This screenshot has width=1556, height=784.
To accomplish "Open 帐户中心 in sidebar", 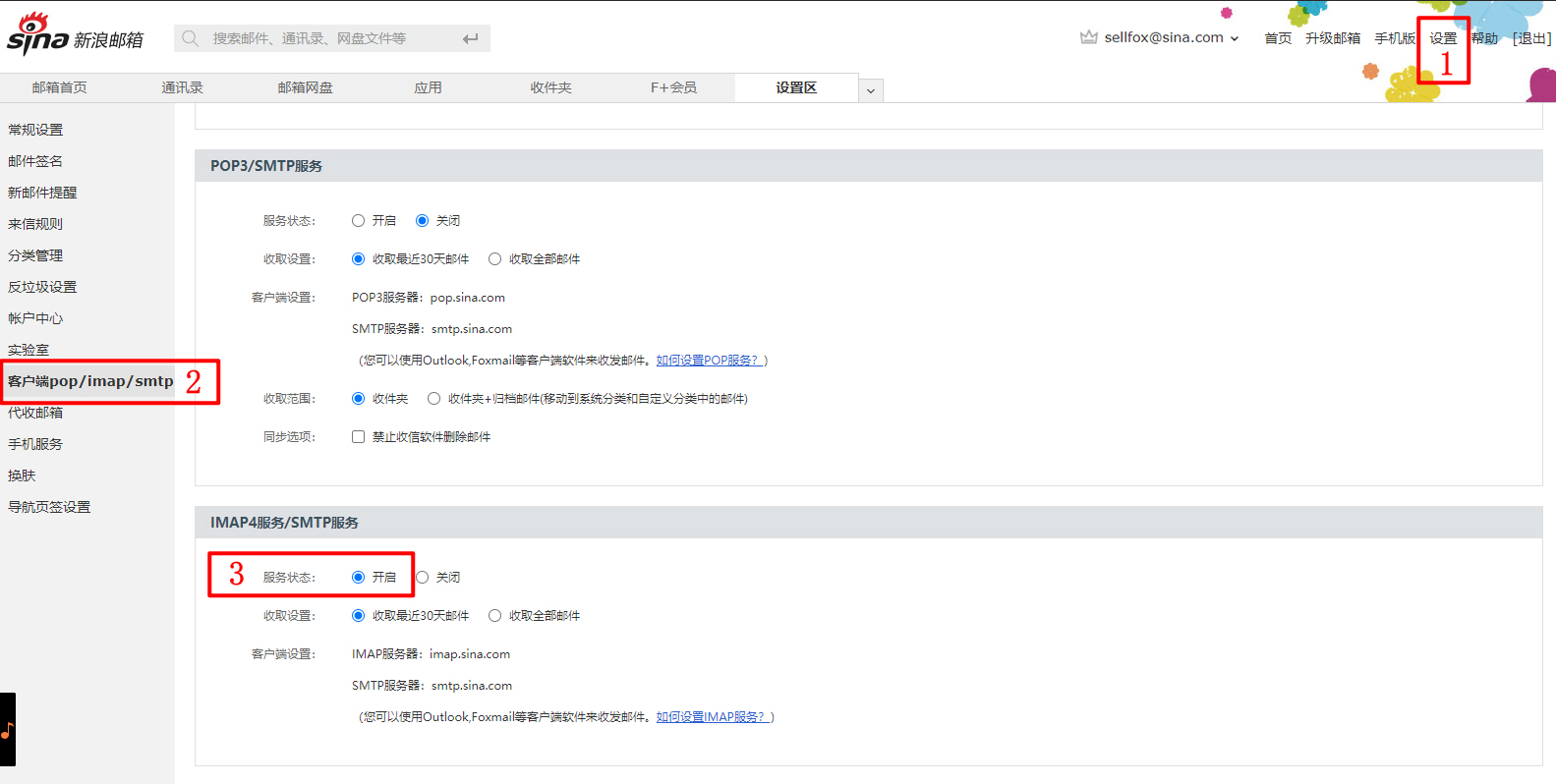I will click(35, 318).
